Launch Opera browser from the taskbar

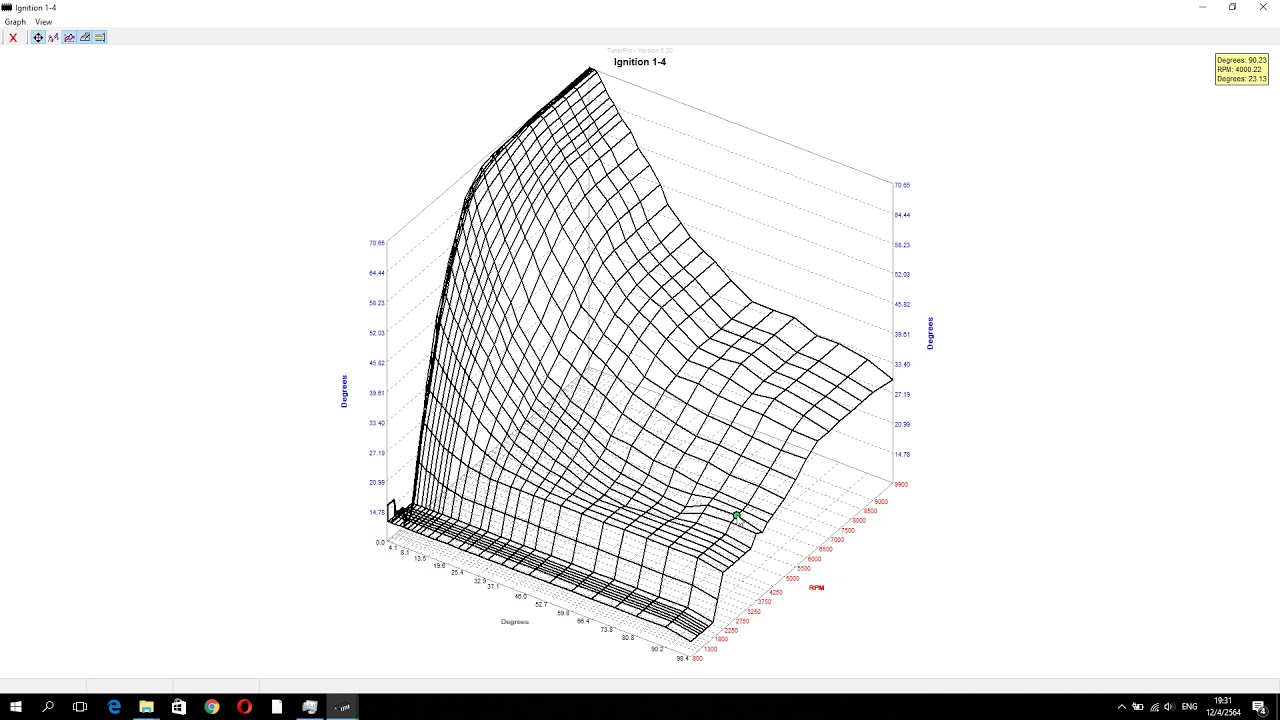(x=244, y=707)
